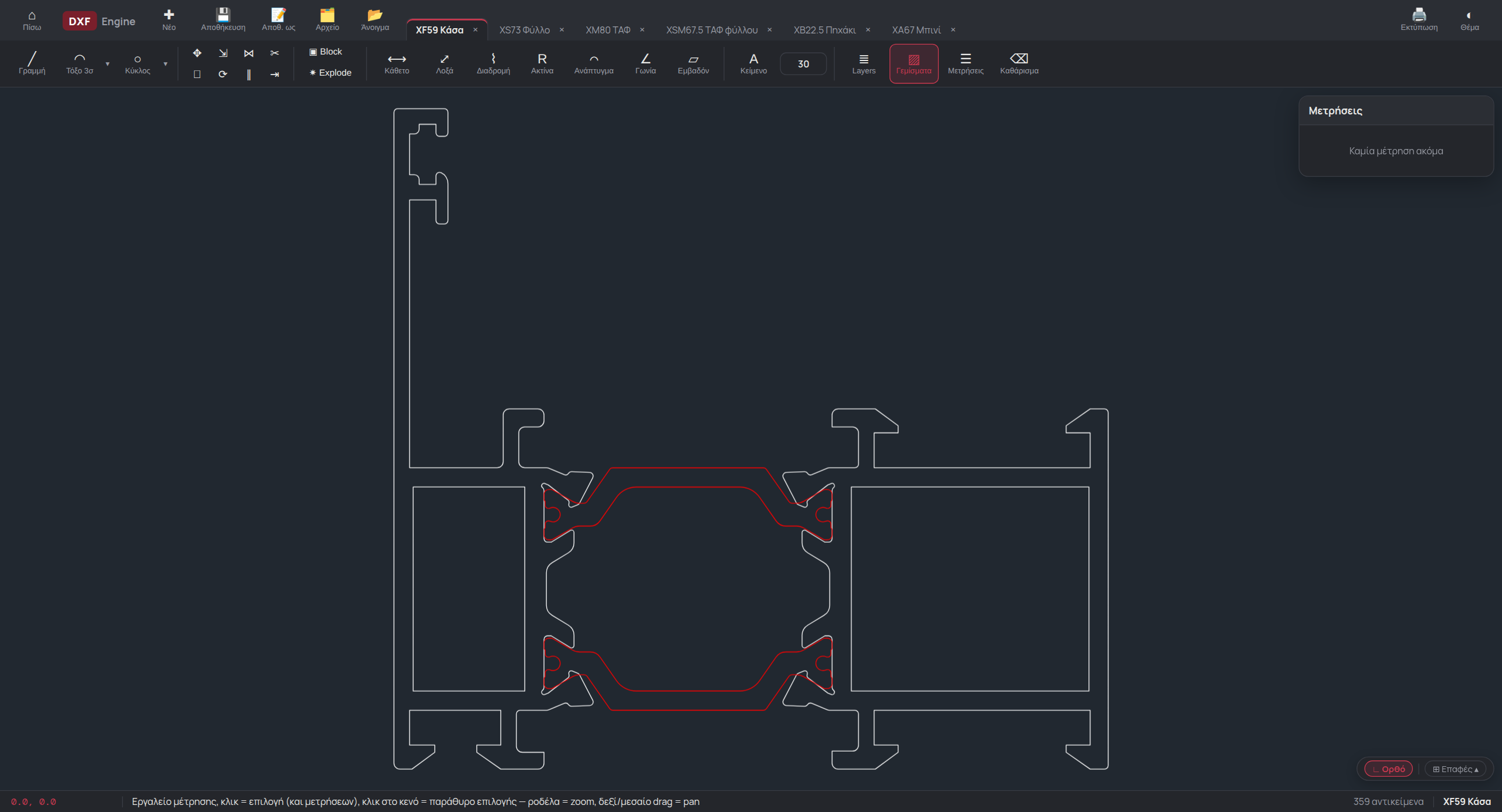Toggle the Μετρήσεις panel button
Image resolution: width=1502 pixels, height=812 pixels.
click(966, 63)
